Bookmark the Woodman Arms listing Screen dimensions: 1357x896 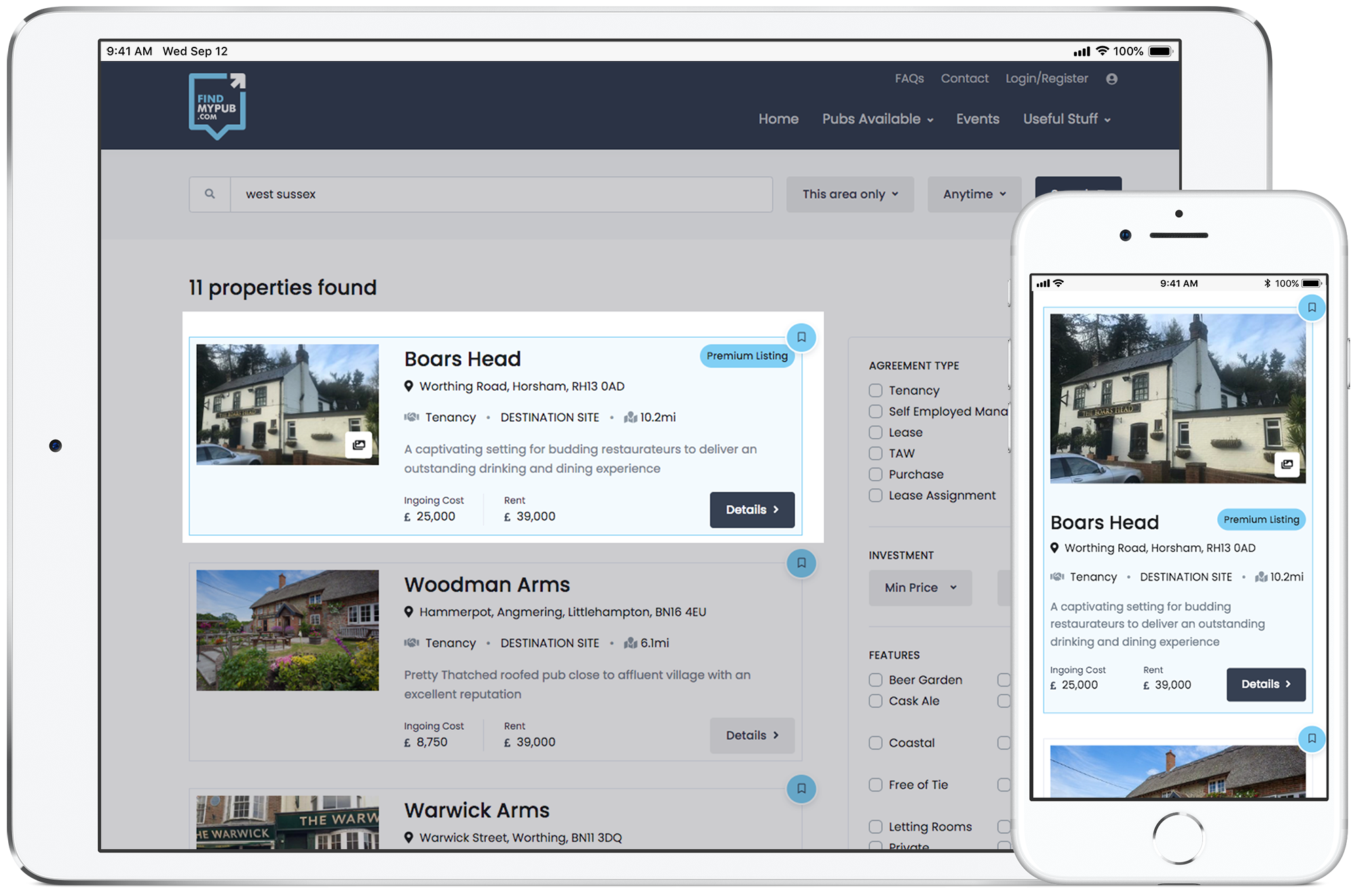[801, 563]
